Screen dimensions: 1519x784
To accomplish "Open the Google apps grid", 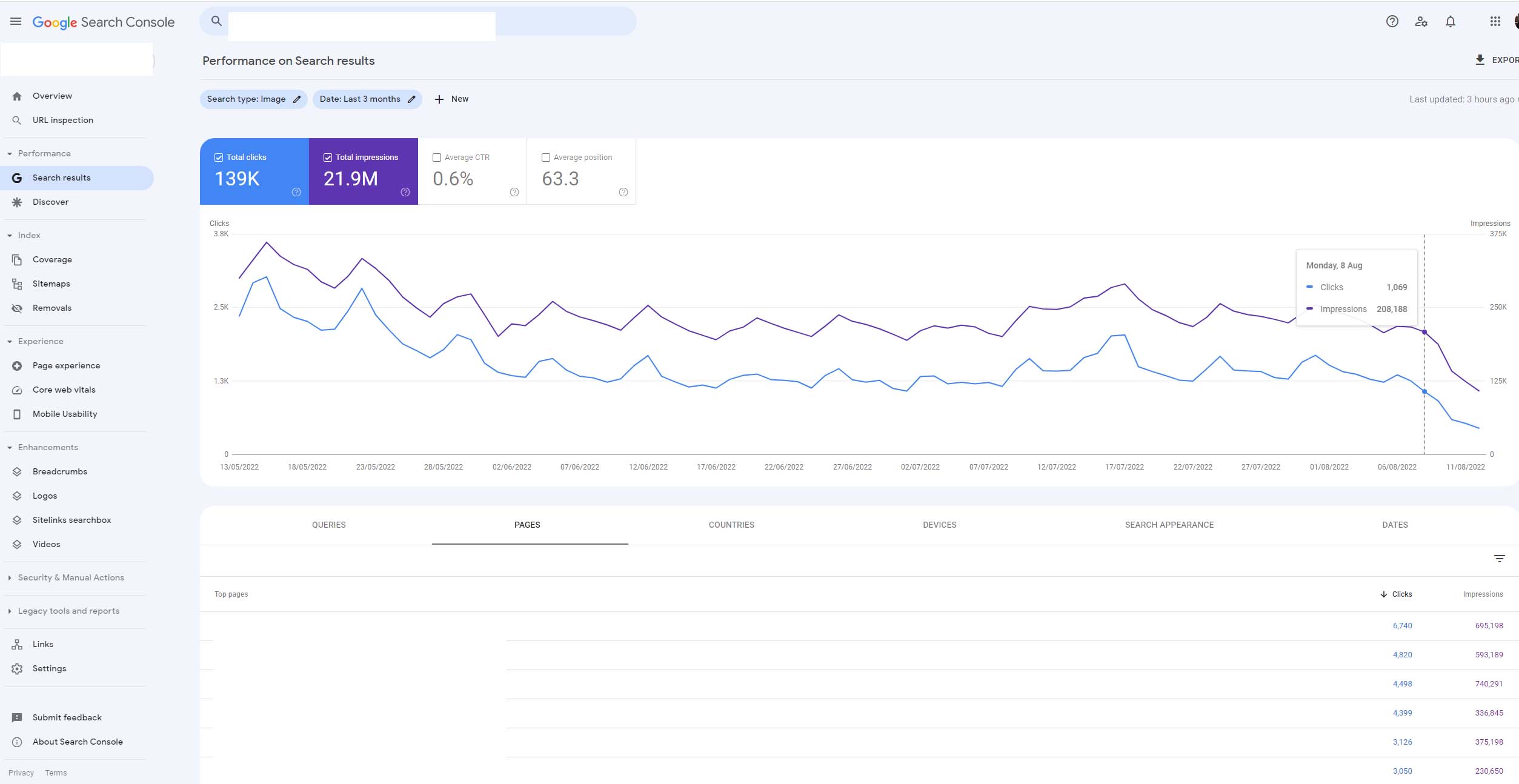I will (x=1495, y=22).
